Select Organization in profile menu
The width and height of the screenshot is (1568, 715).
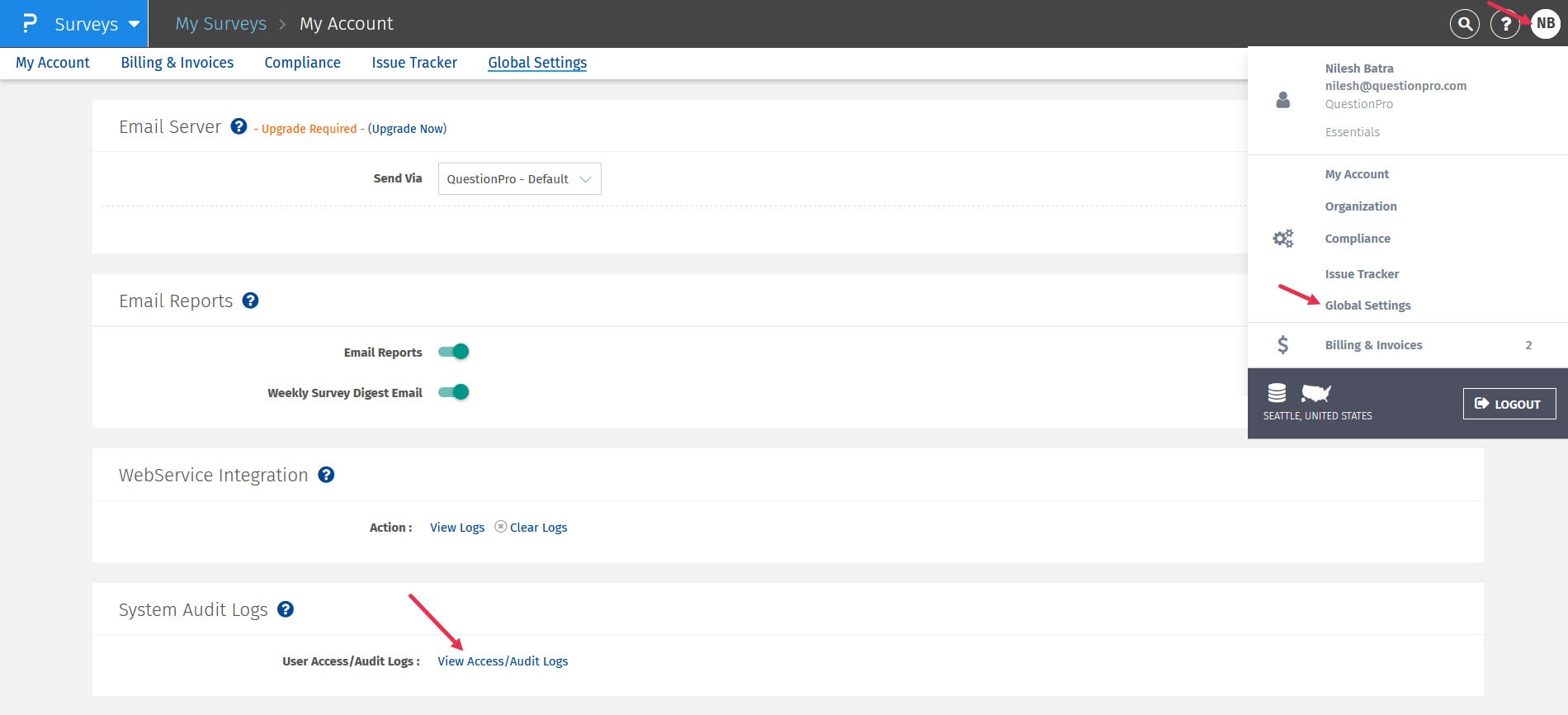tap(1361, 206)
